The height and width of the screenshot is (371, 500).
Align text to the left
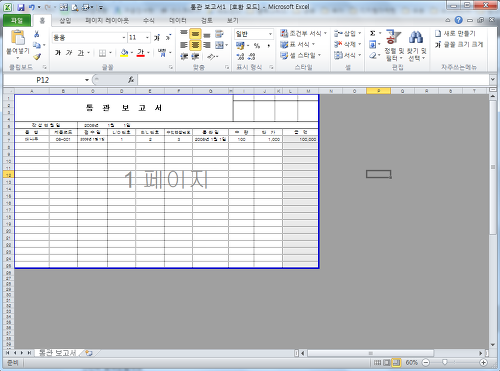pos(184,45)
